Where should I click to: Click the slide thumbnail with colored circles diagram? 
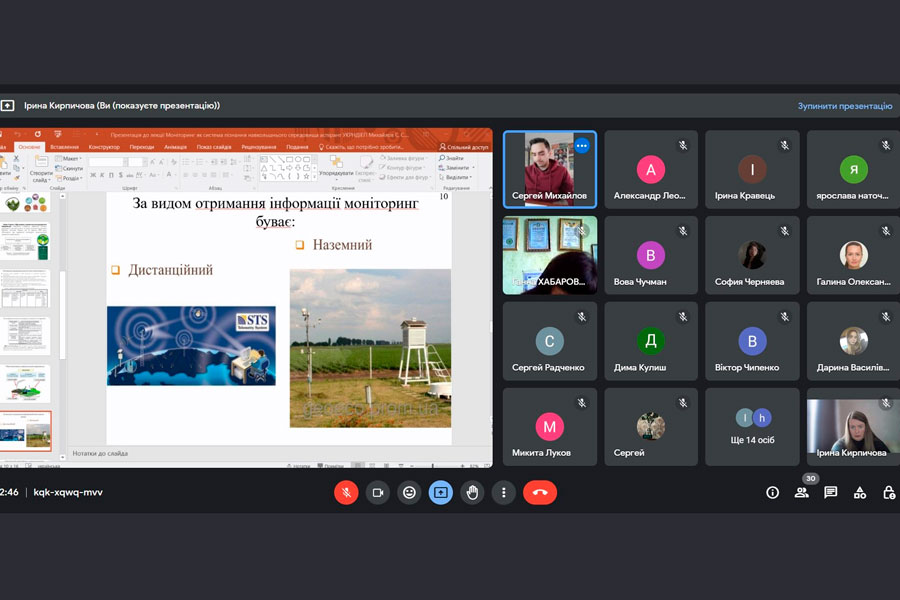(x=26, y=203)
